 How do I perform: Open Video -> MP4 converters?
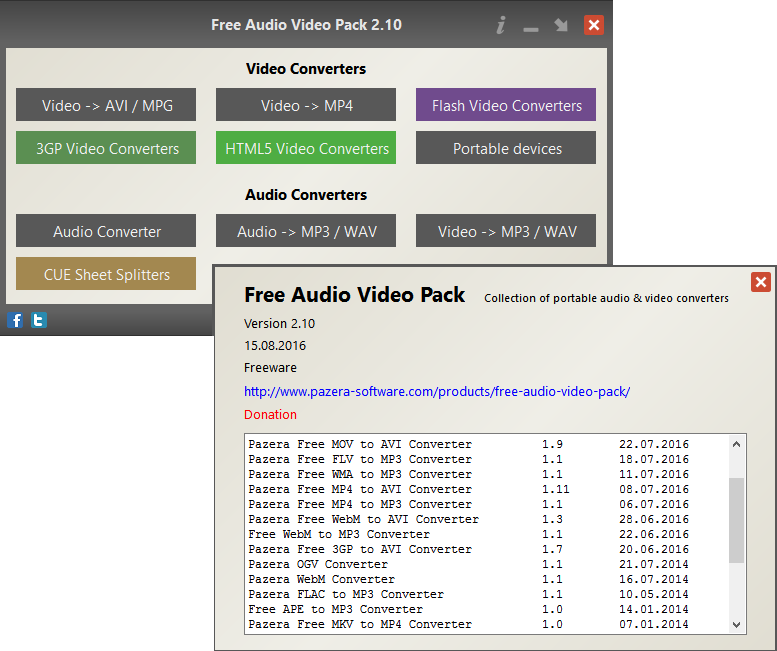coord(306,105)
